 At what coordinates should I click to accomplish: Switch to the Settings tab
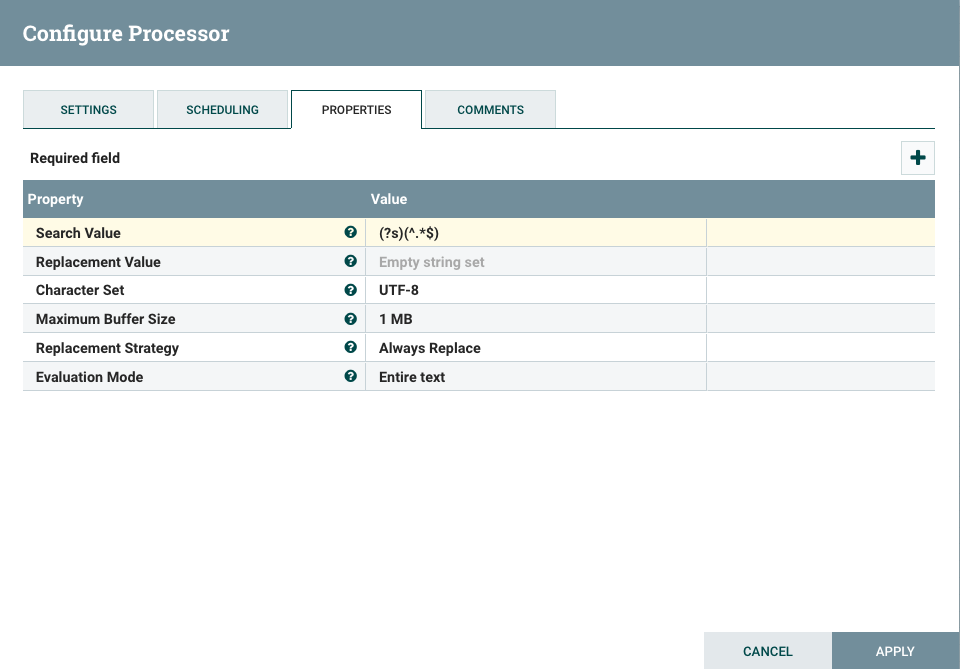click(88, 109)
